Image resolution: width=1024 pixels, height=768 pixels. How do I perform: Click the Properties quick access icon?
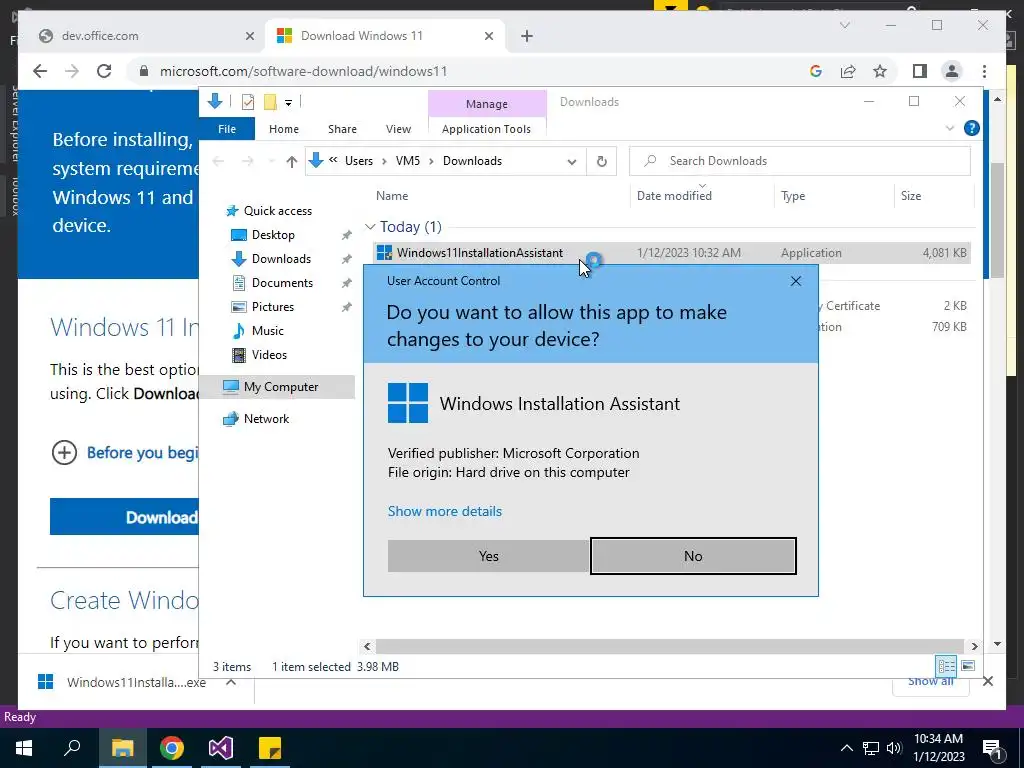pos(248,102)
